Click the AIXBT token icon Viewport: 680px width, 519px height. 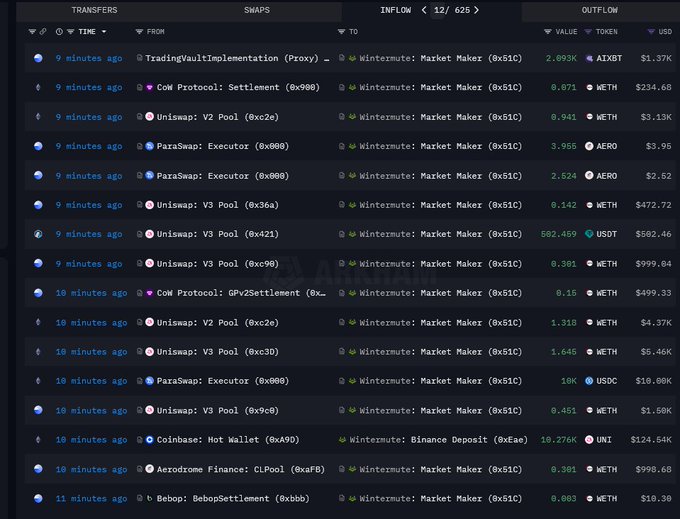pos(589,58)
